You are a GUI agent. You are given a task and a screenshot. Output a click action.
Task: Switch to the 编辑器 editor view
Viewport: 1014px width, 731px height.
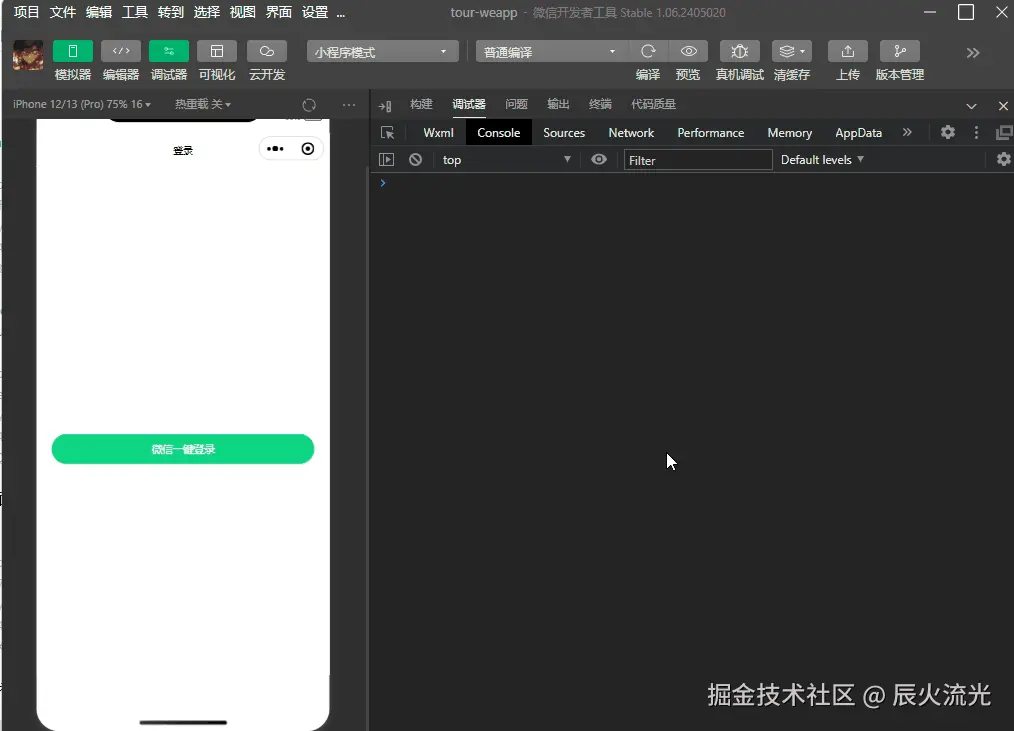(x=120, y=60)
